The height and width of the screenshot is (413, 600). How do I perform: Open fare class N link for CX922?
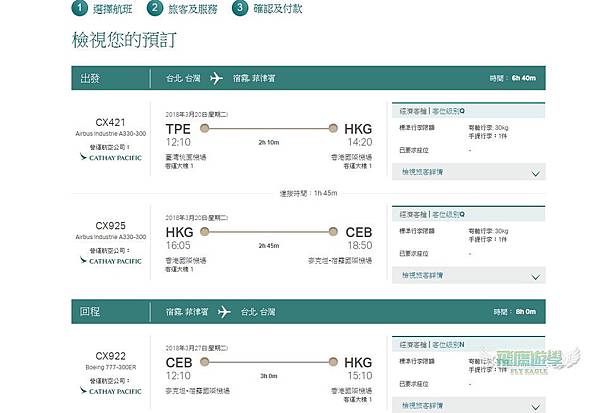click(448, 344)
